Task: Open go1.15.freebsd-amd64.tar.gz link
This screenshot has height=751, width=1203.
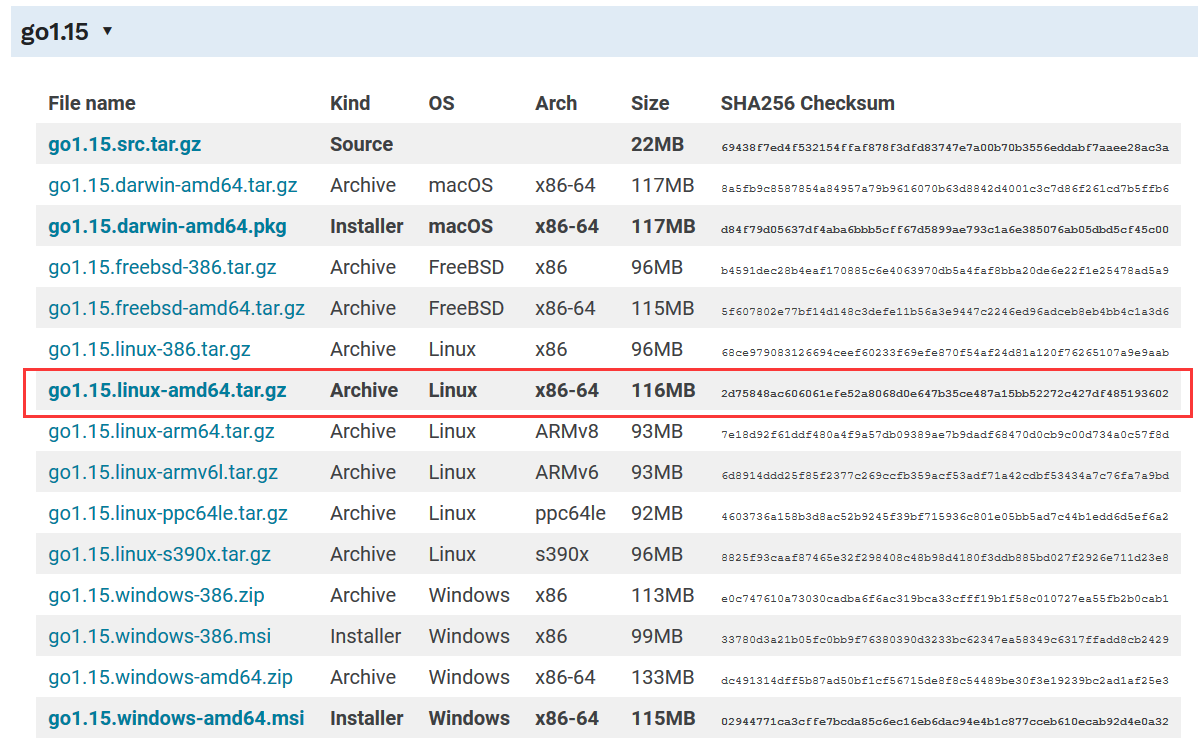Action: pyautogui.click(x=177, y=308)
